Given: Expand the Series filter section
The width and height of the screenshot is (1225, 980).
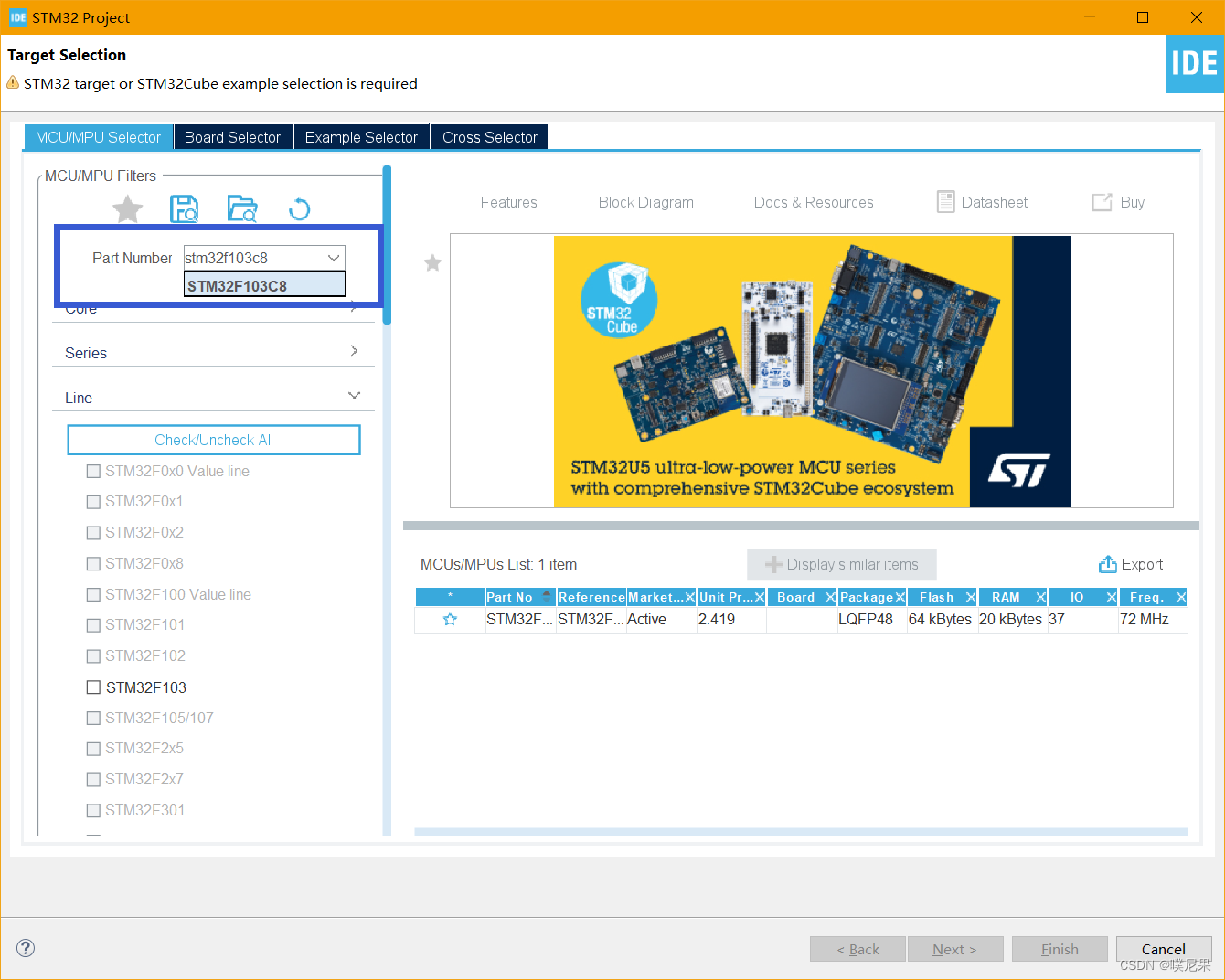Looking at the screenshot, I should [x=353, y=351].
